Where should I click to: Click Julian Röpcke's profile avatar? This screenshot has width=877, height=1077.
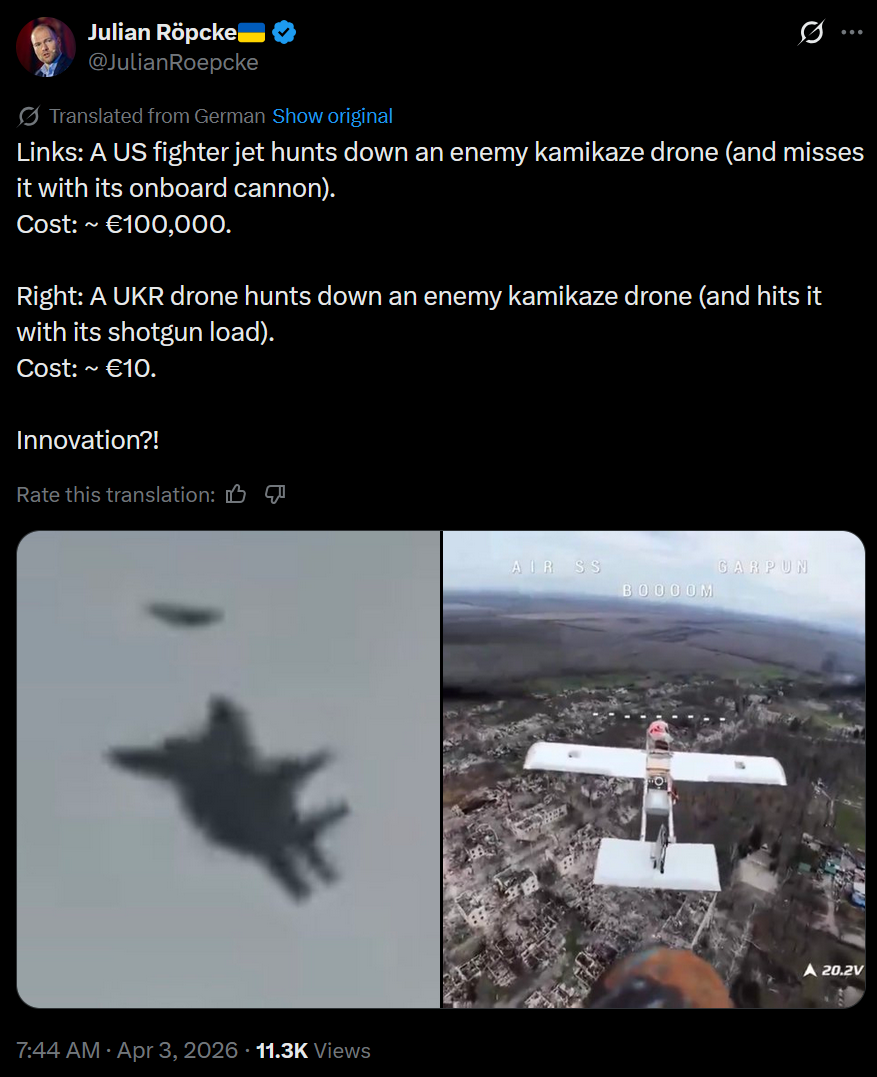45,47
